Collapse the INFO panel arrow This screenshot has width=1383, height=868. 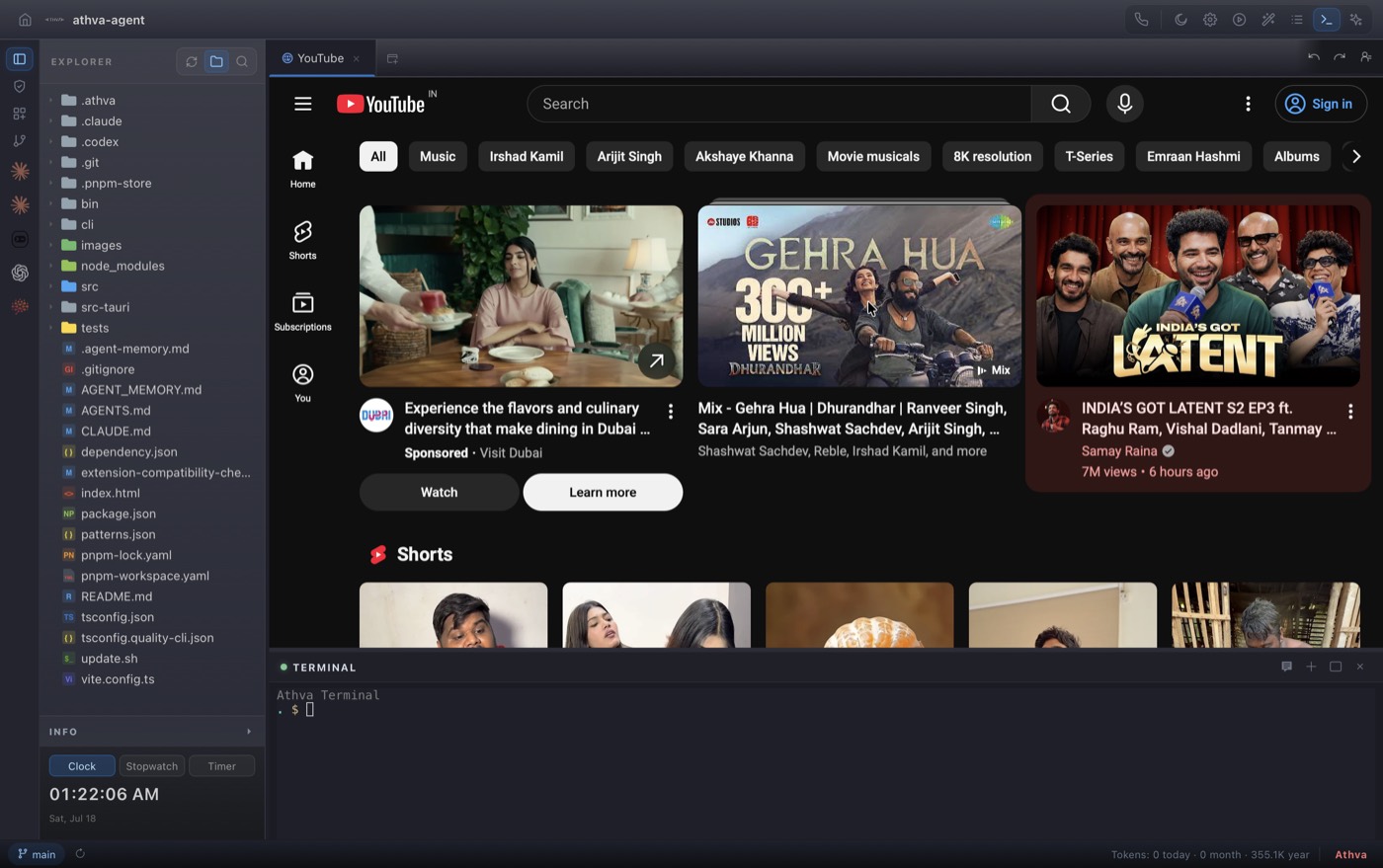click(x=249, y=732)
